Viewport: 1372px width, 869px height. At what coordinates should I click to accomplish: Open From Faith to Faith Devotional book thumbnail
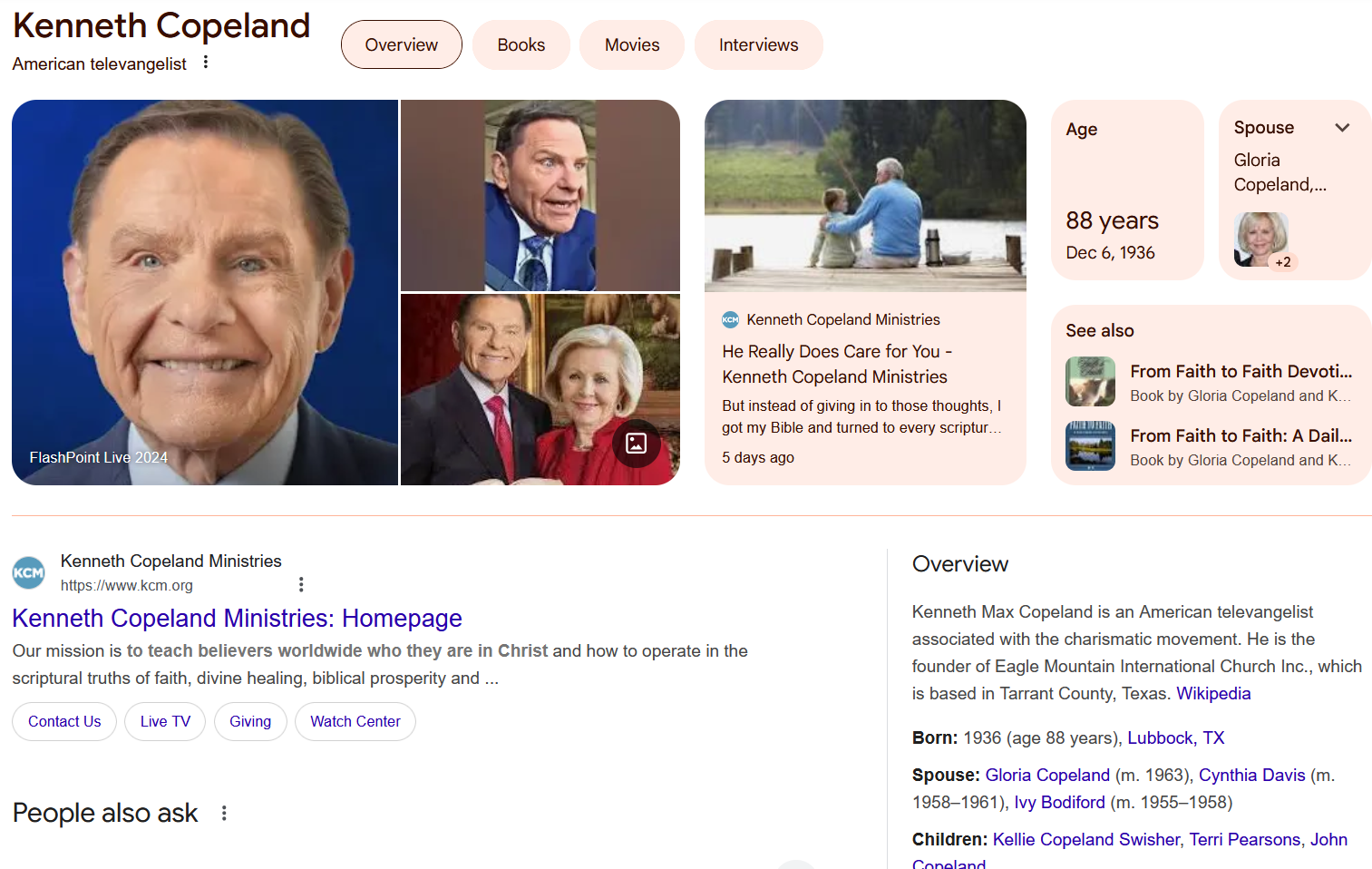click(x=1090, y=381)
